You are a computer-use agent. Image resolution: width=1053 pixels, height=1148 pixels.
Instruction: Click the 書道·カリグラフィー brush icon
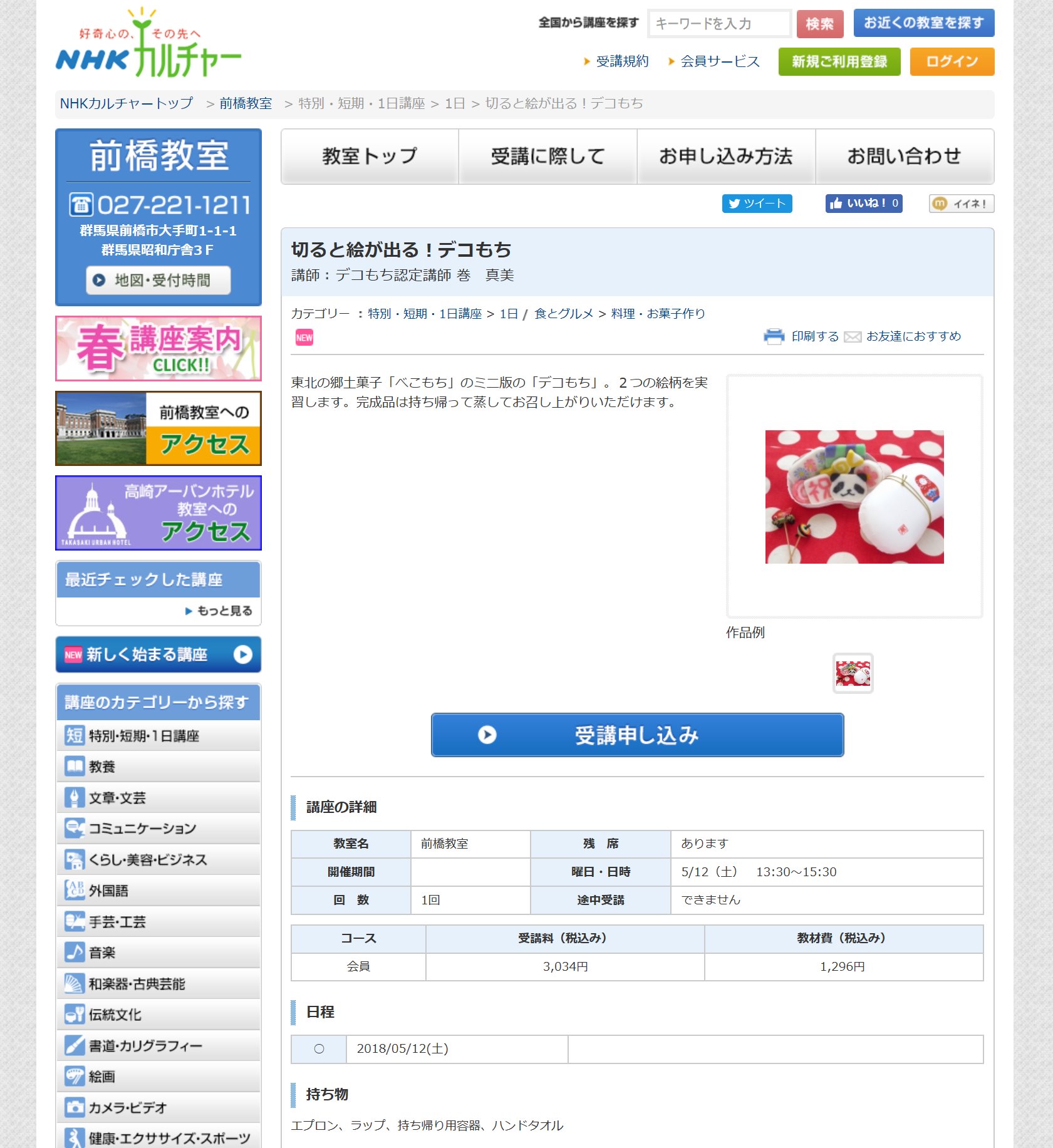point(75,1045)
